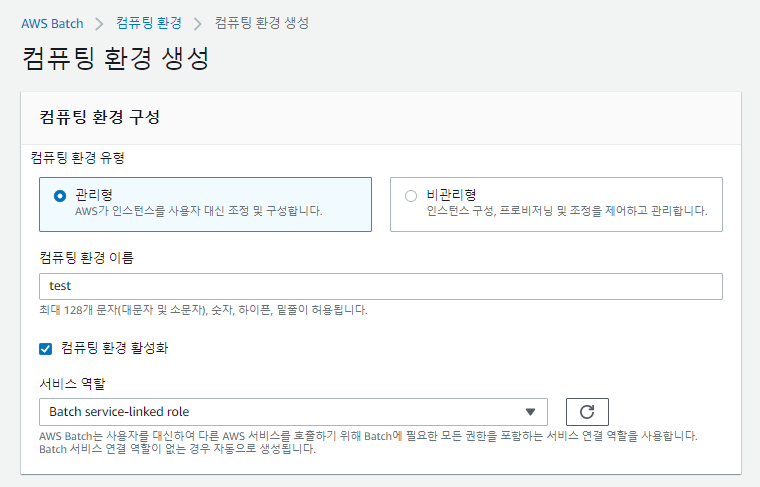Click the first breadcrumb chevron after AWS Batch
Viewport: 760px width, 487px height.
pos(99,22)
